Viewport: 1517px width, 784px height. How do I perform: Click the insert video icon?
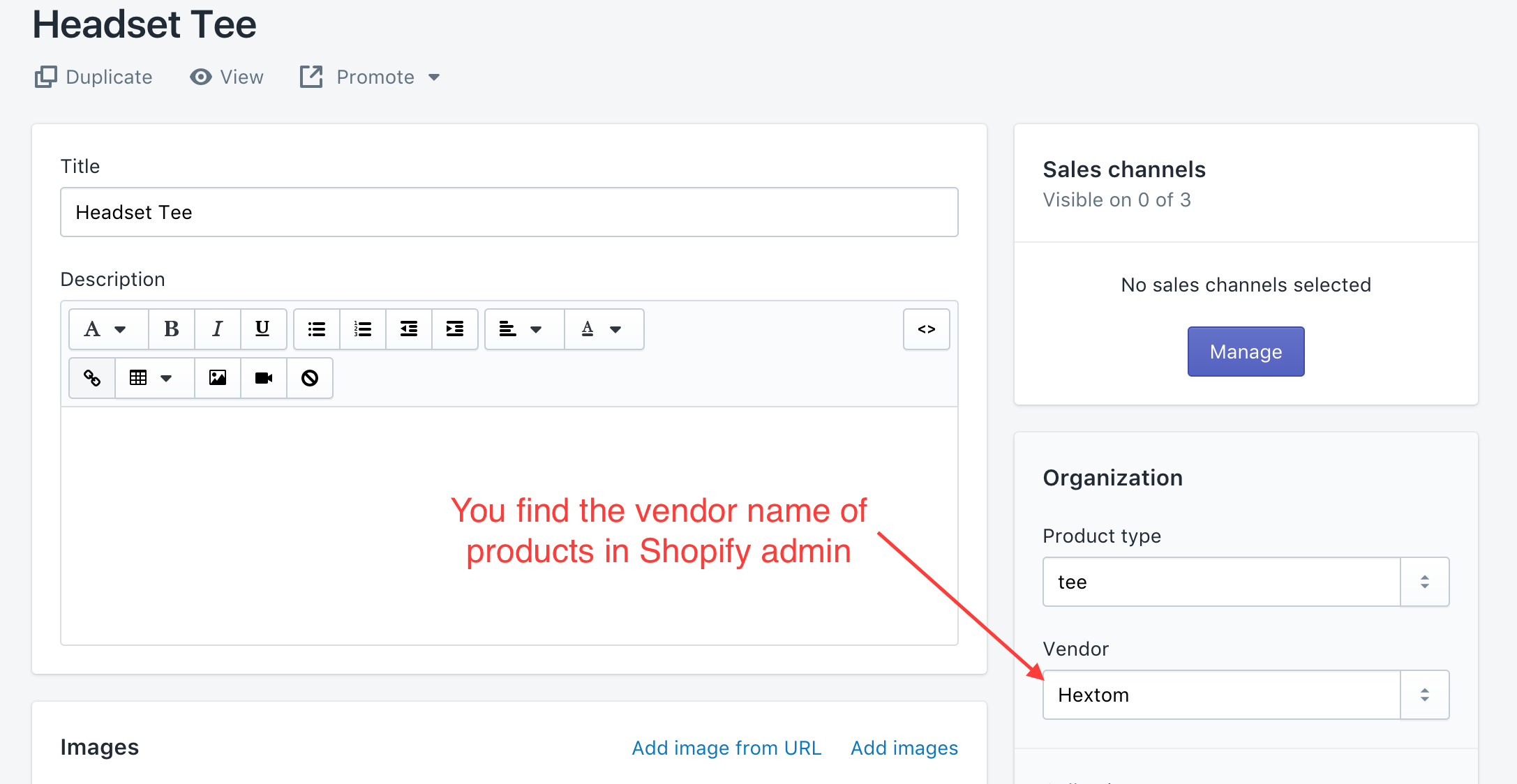[263, 378]
